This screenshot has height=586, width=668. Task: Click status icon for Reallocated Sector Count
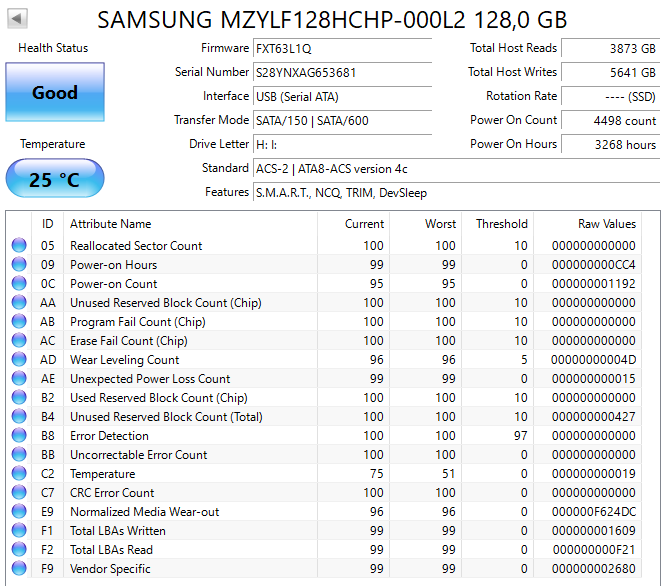18,246
